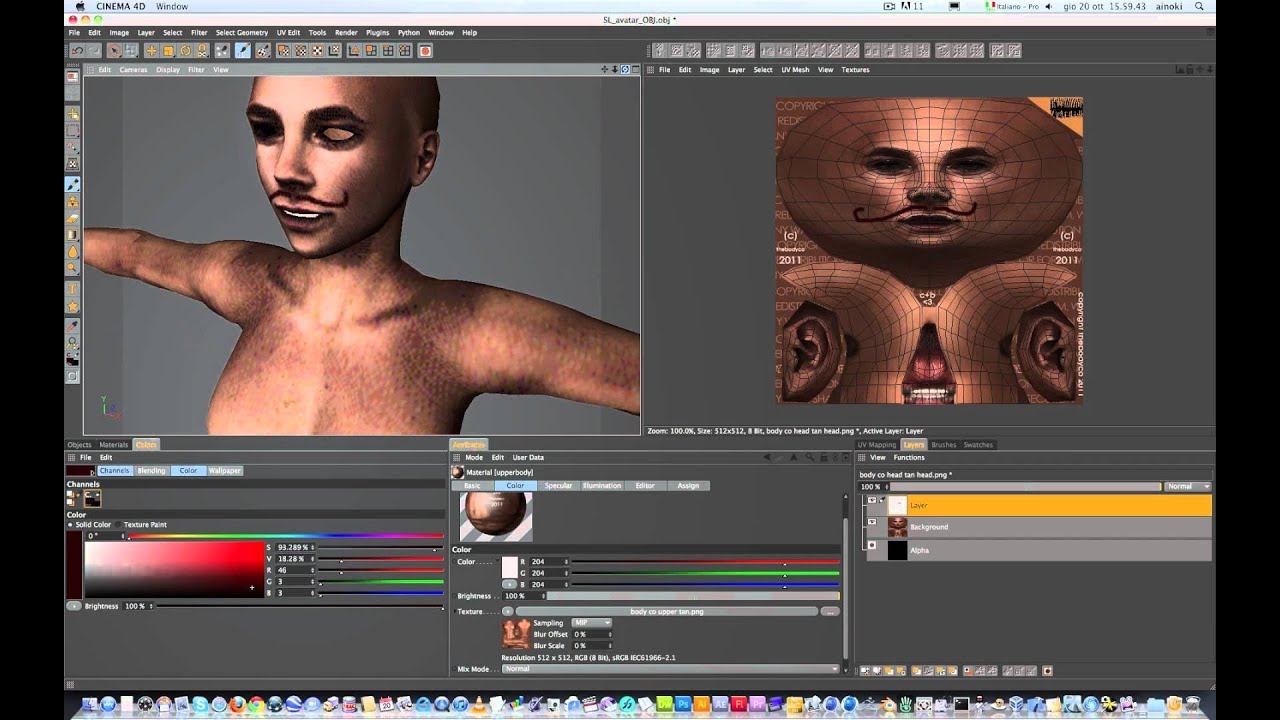Select the Text tool in left palette
The image size is (1280, 720).
[x=73, y=287]
